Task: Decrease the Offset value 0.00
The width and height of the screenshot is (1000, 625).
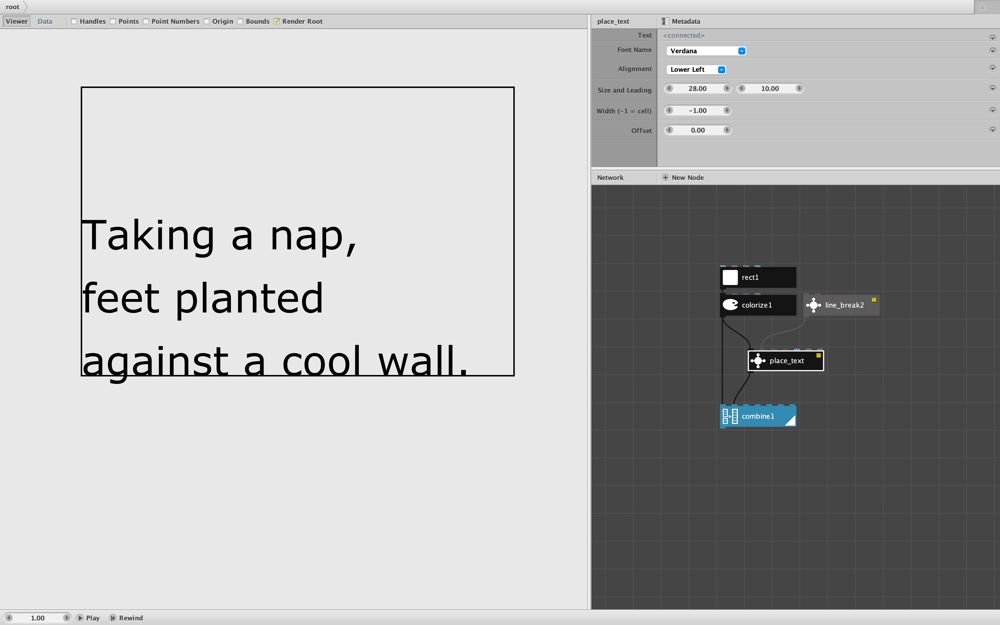Action: point(669,130)
